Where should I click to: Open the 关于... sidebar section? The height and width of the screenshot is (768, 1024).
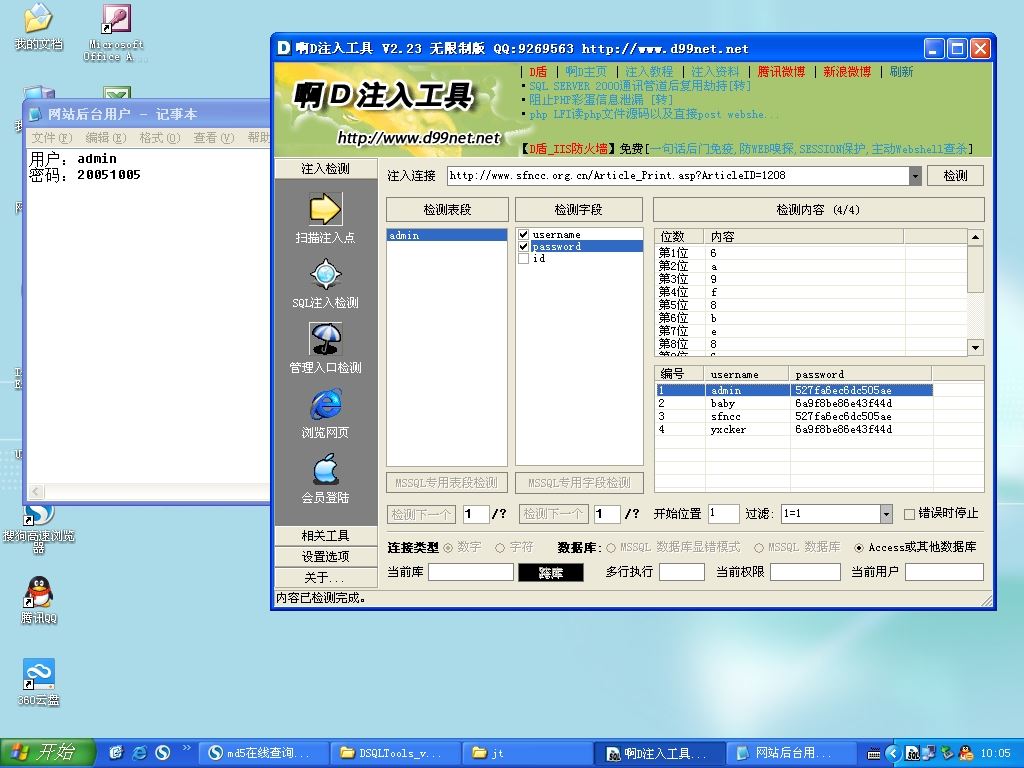325,577
